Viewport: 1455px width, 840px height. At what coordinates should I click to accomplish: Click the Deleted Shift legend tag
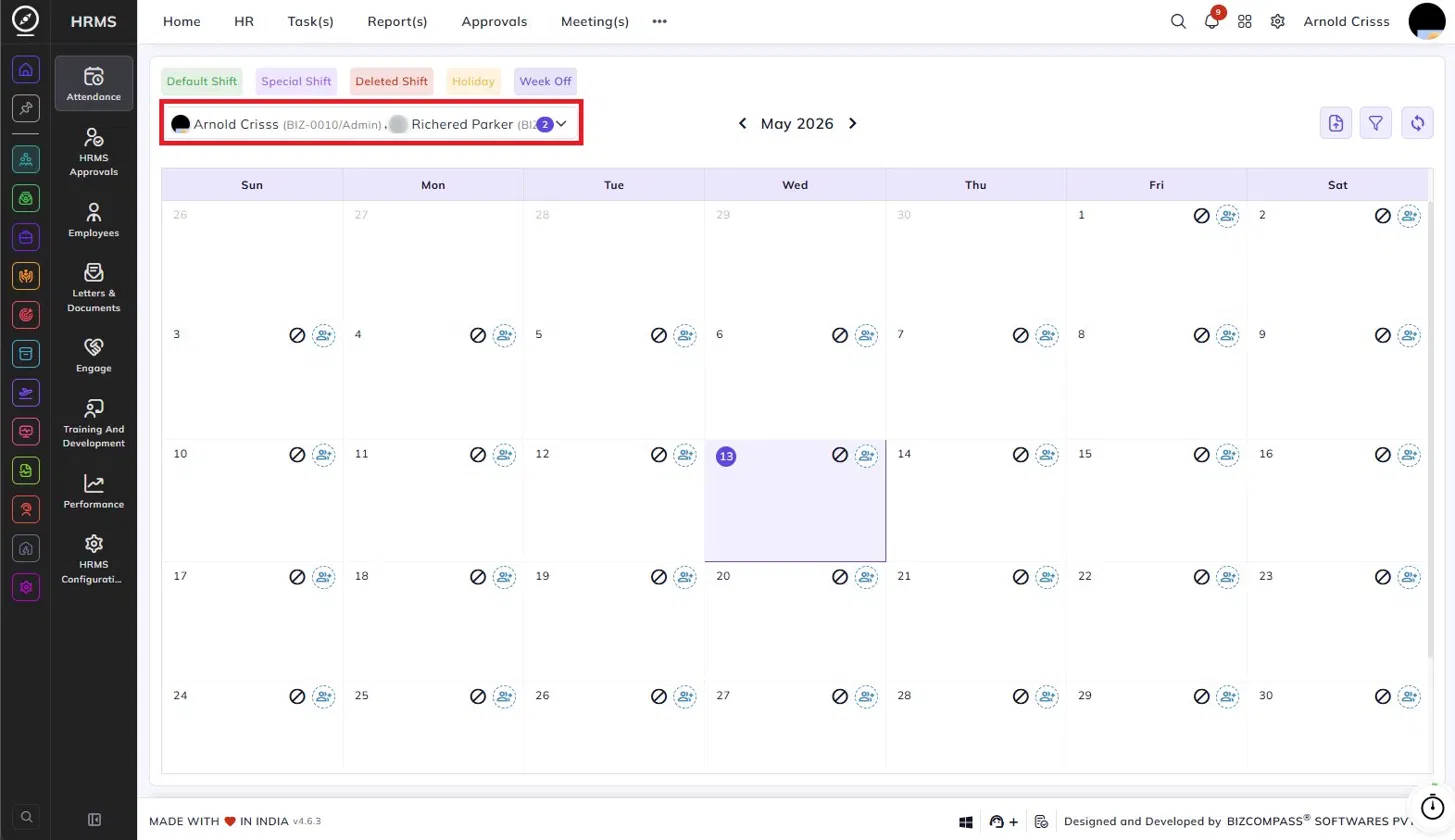[392, 82]
